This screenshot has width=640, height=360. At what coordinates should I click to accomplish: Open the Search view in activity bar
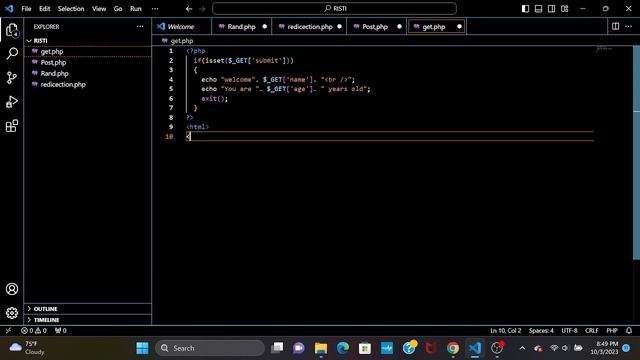click(12, 53)
